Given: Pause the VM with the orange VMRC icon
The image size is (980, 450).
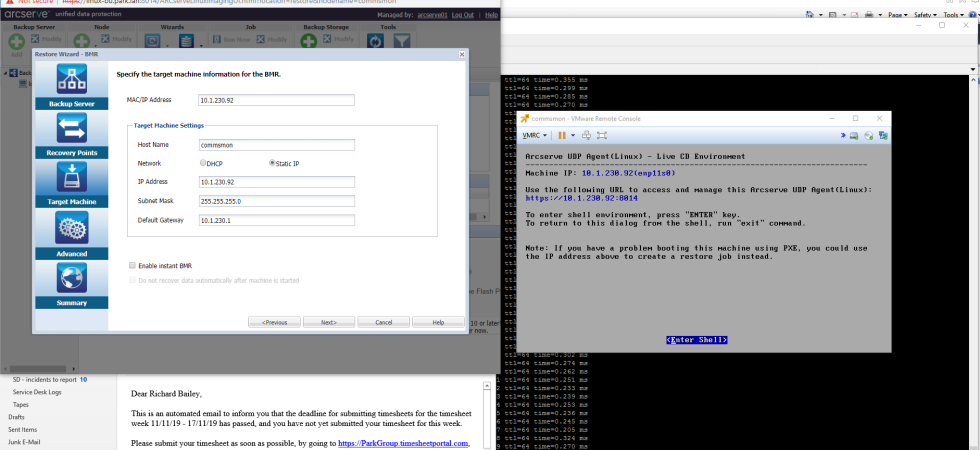Looking at the screenshot, I should click(x=562, y=135).
